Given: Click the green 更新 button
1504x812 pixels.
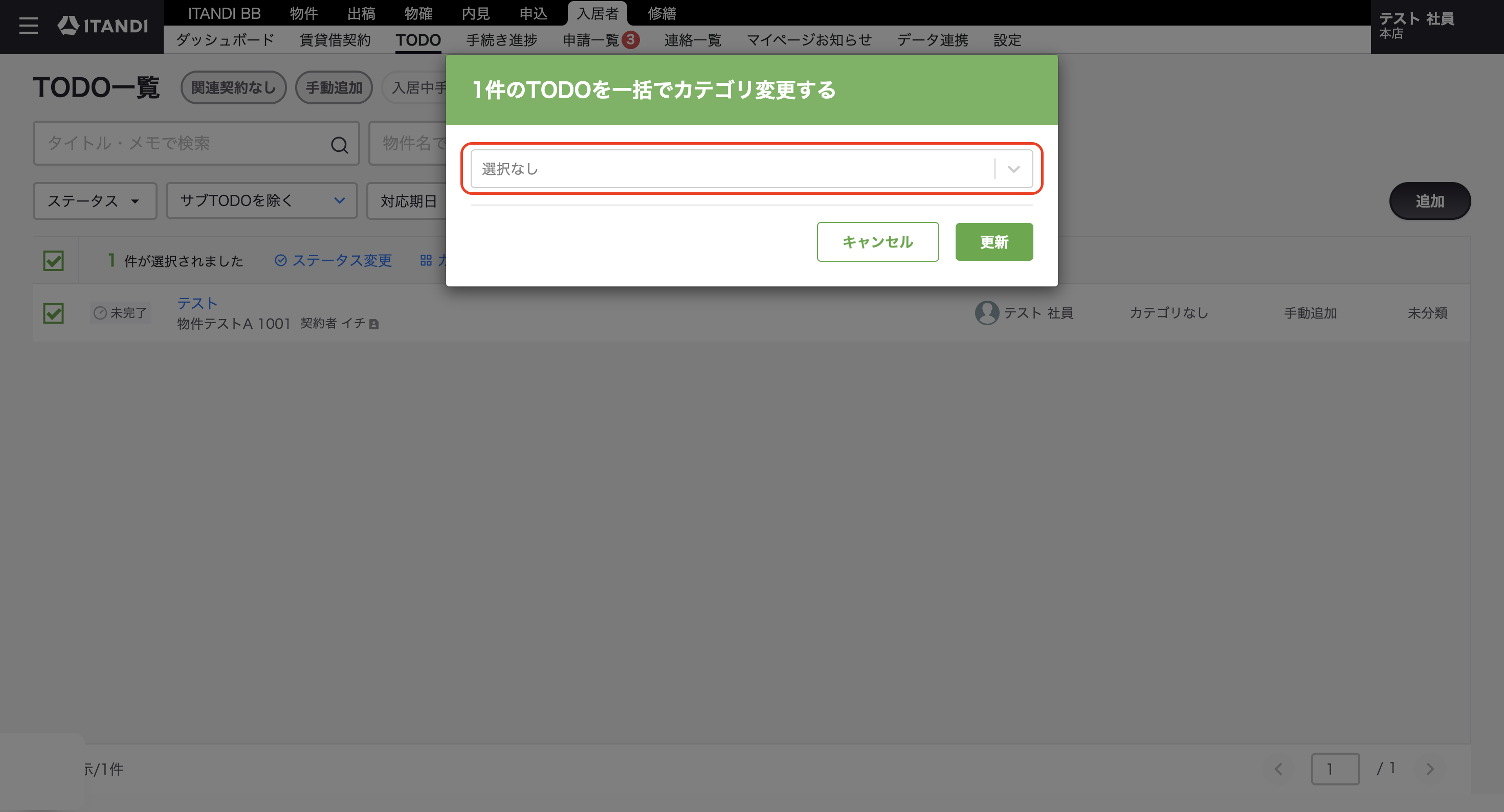Looking at the screenshot, I should click(993, 242).
